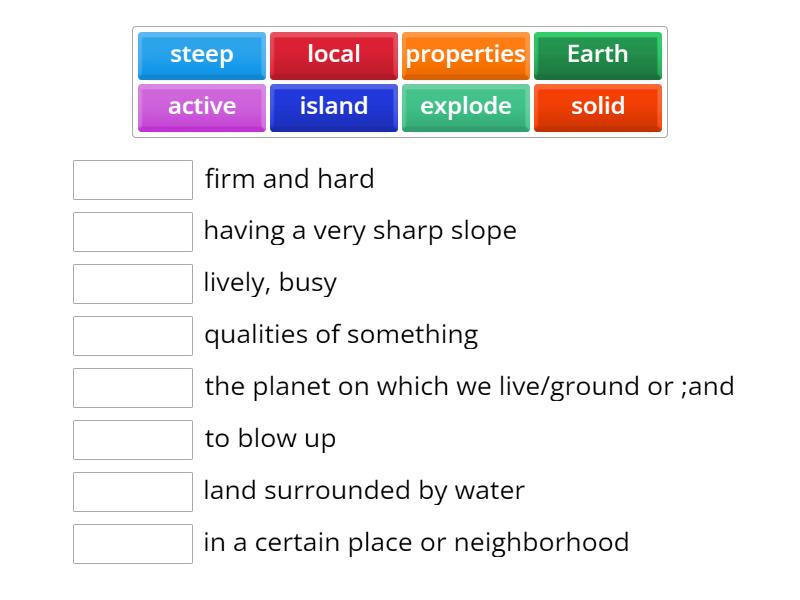Screen dimensions: 800x600
Task: Click the answer box beside 'firm and hard'
Action: coord(132,179)
